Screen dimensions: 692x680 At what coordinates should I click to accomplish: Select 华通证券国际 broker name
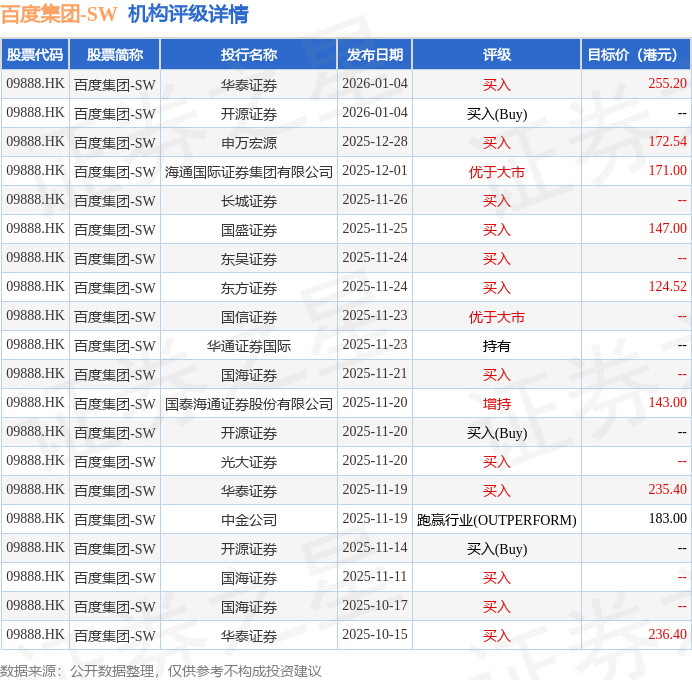pyautogui.click(x=249, y=346)
